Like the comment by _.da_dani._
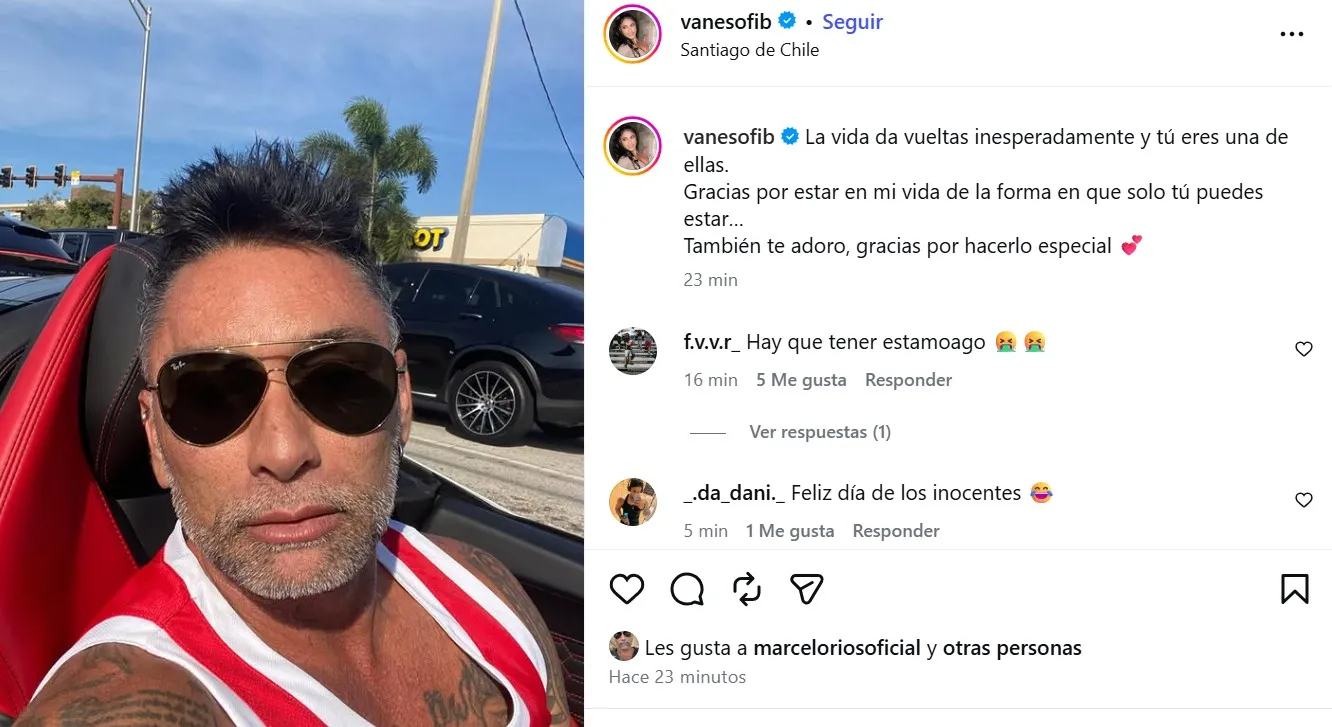This screenshot has width=1332, height=727. (1304, 500)
